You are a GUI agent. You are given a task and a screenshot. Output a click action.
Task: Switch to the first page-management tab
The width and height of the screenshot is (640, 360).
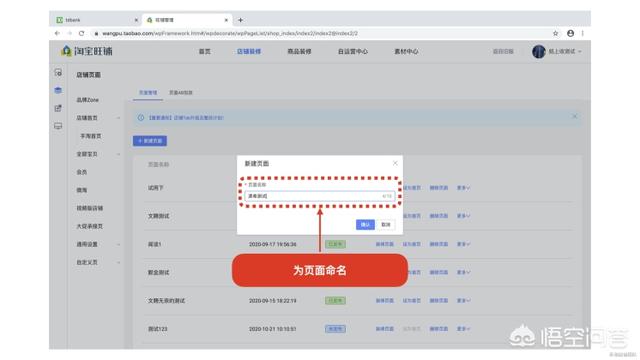click(x=148, y=93)
